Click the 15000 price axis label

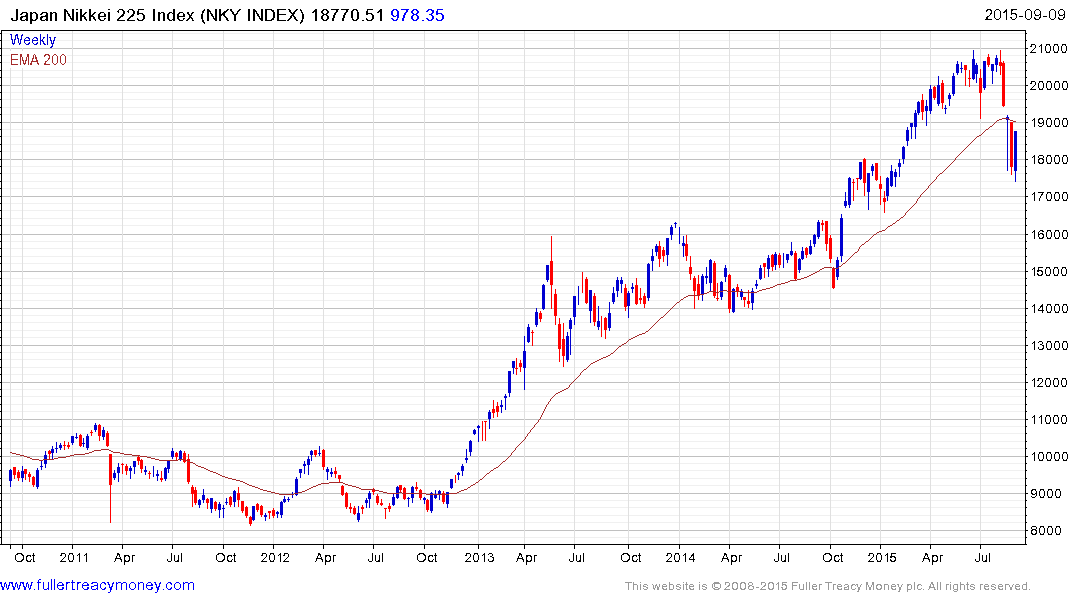[x=1048, y=271]
